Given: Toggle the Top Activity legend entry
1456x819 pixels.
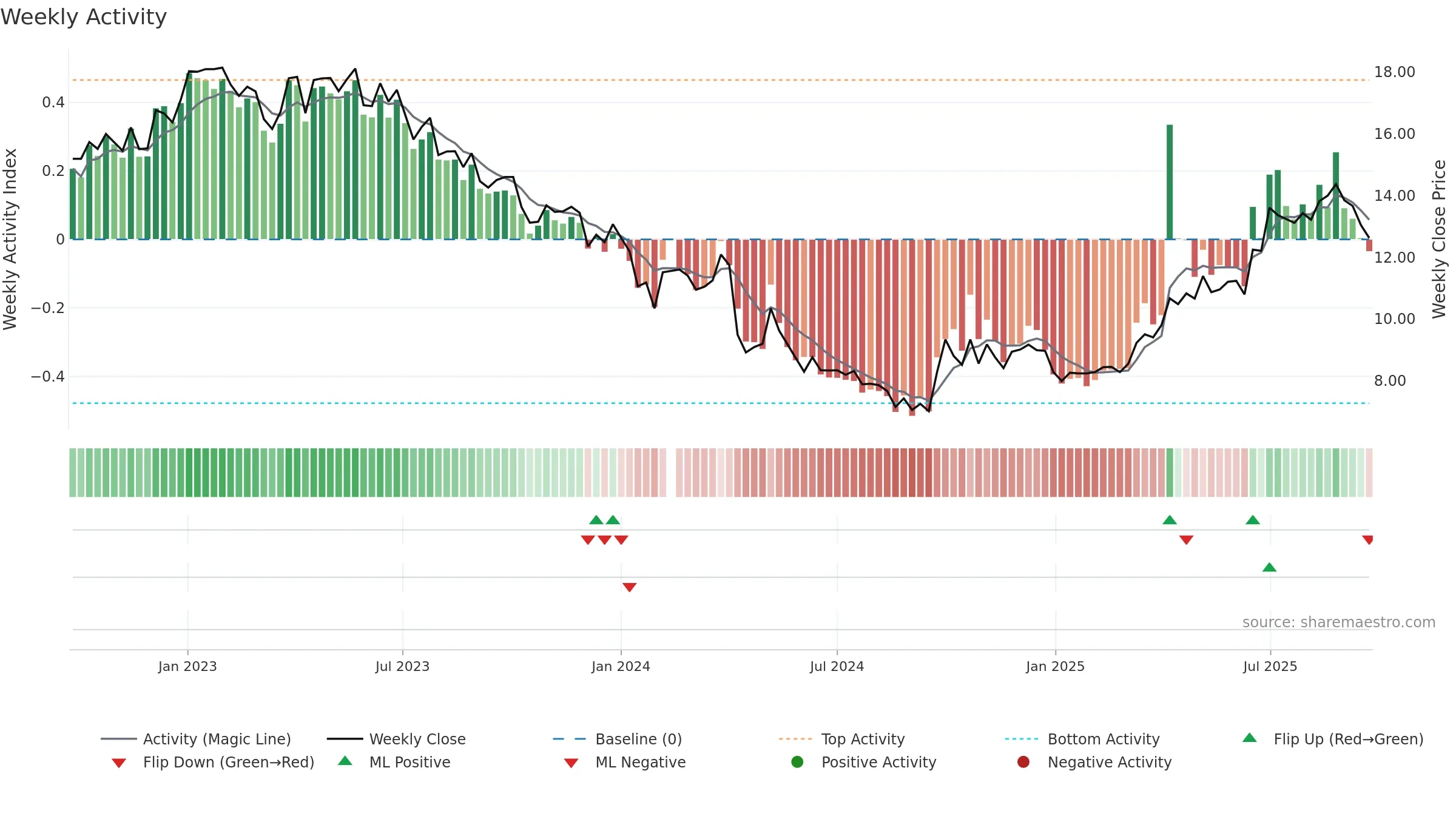Looking at the screenshot, I should pyautogui.click(x=842, y=739).
